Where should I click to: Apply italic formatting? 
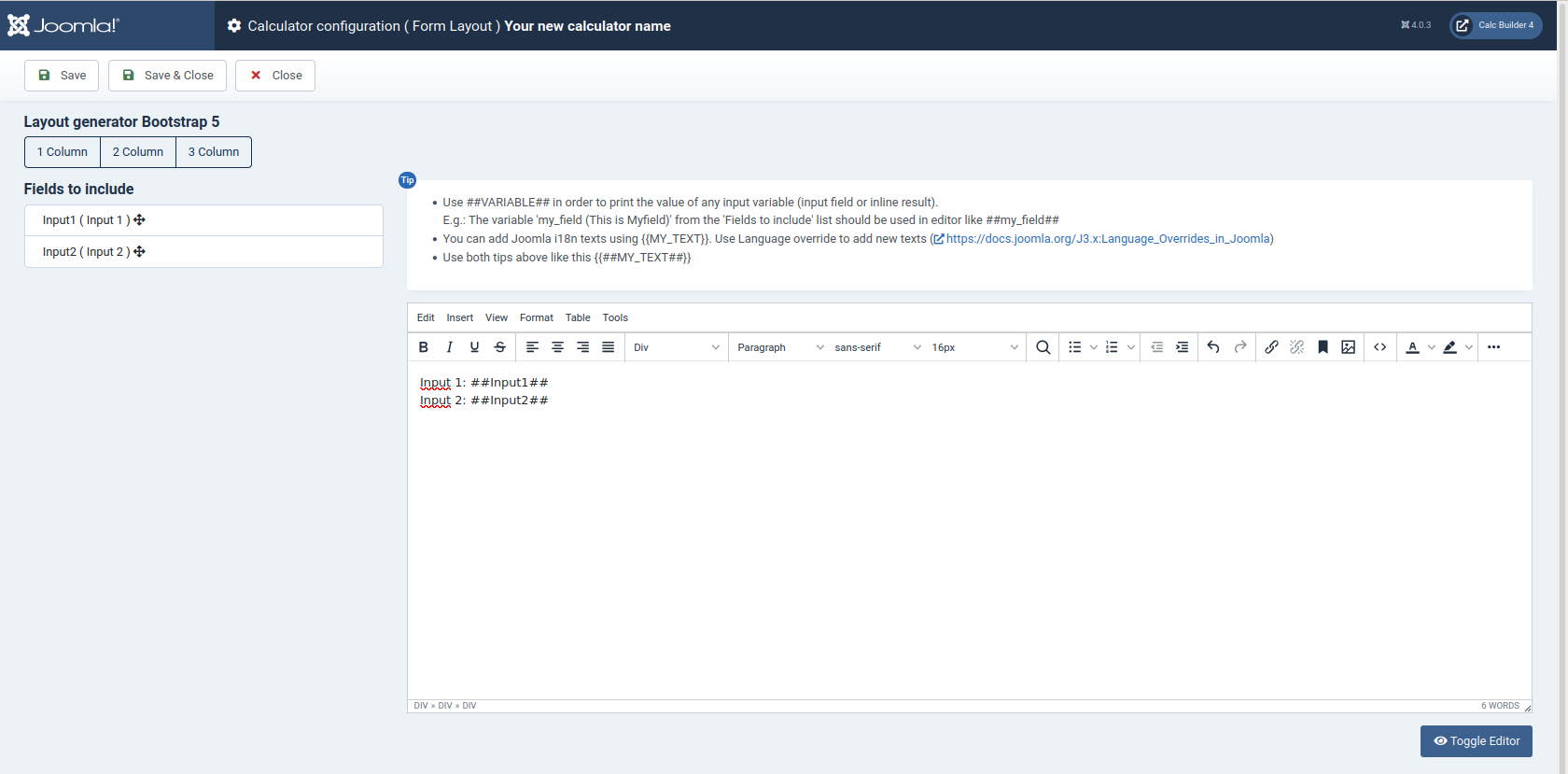click(449, 347)
